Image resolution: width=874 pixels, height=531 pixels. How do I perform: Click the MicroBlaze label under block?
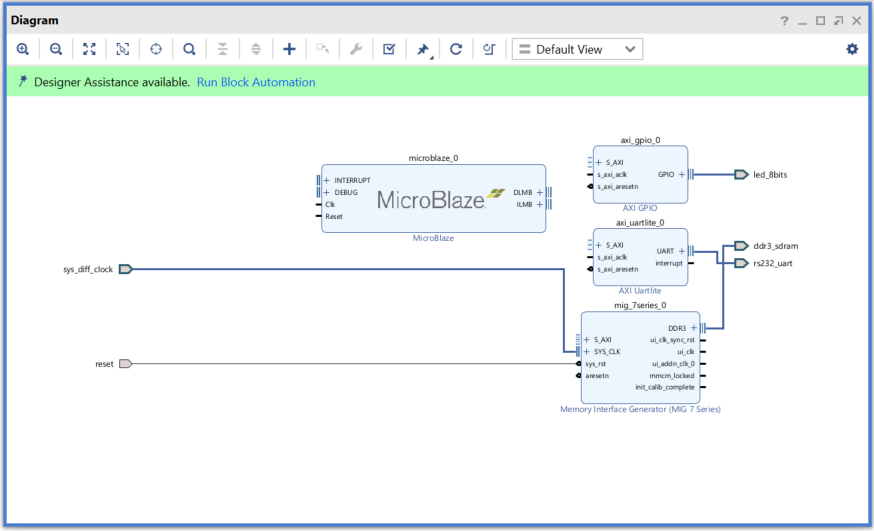pos(433,238)
